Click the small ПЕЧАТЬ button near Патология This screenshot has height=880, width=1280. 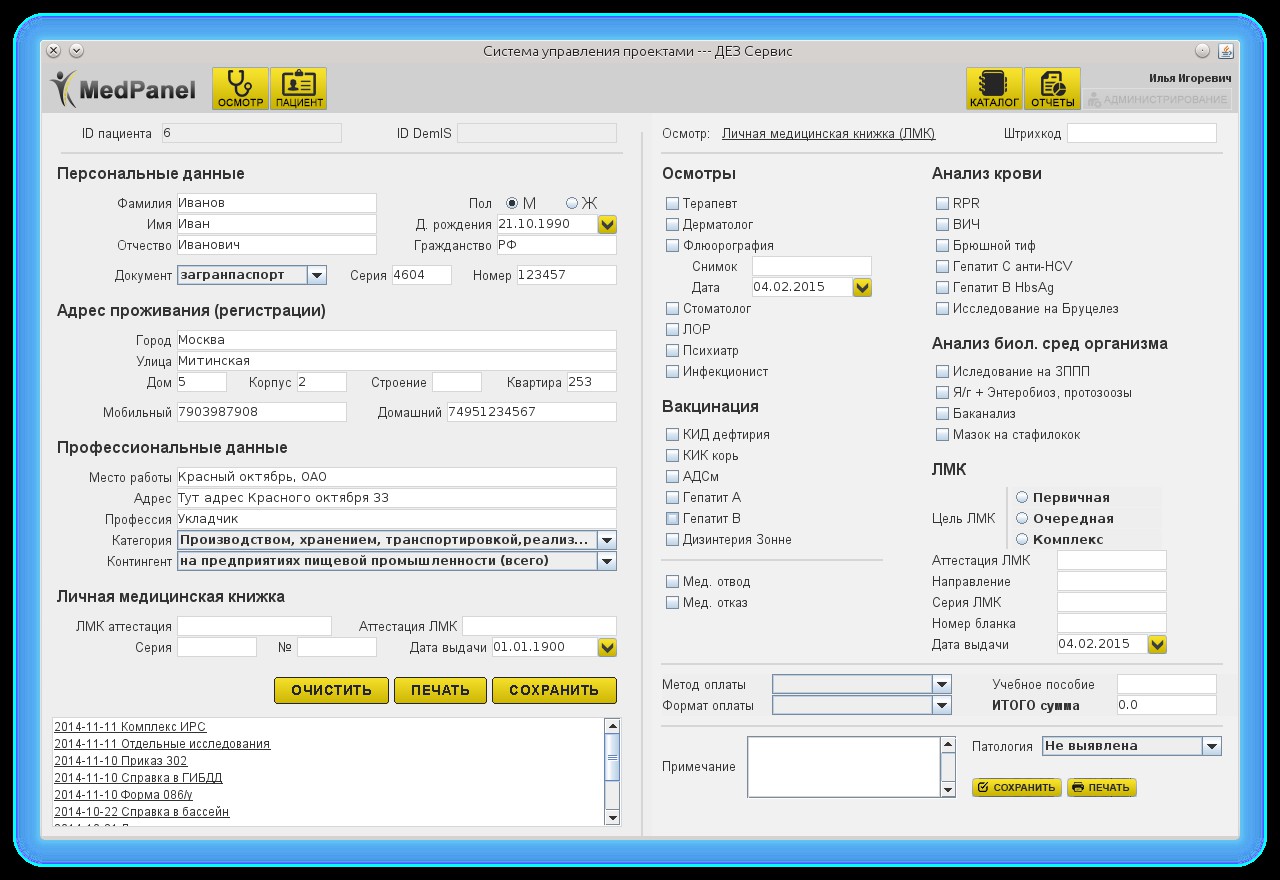pyautogui.click(x=1102, y=788)
